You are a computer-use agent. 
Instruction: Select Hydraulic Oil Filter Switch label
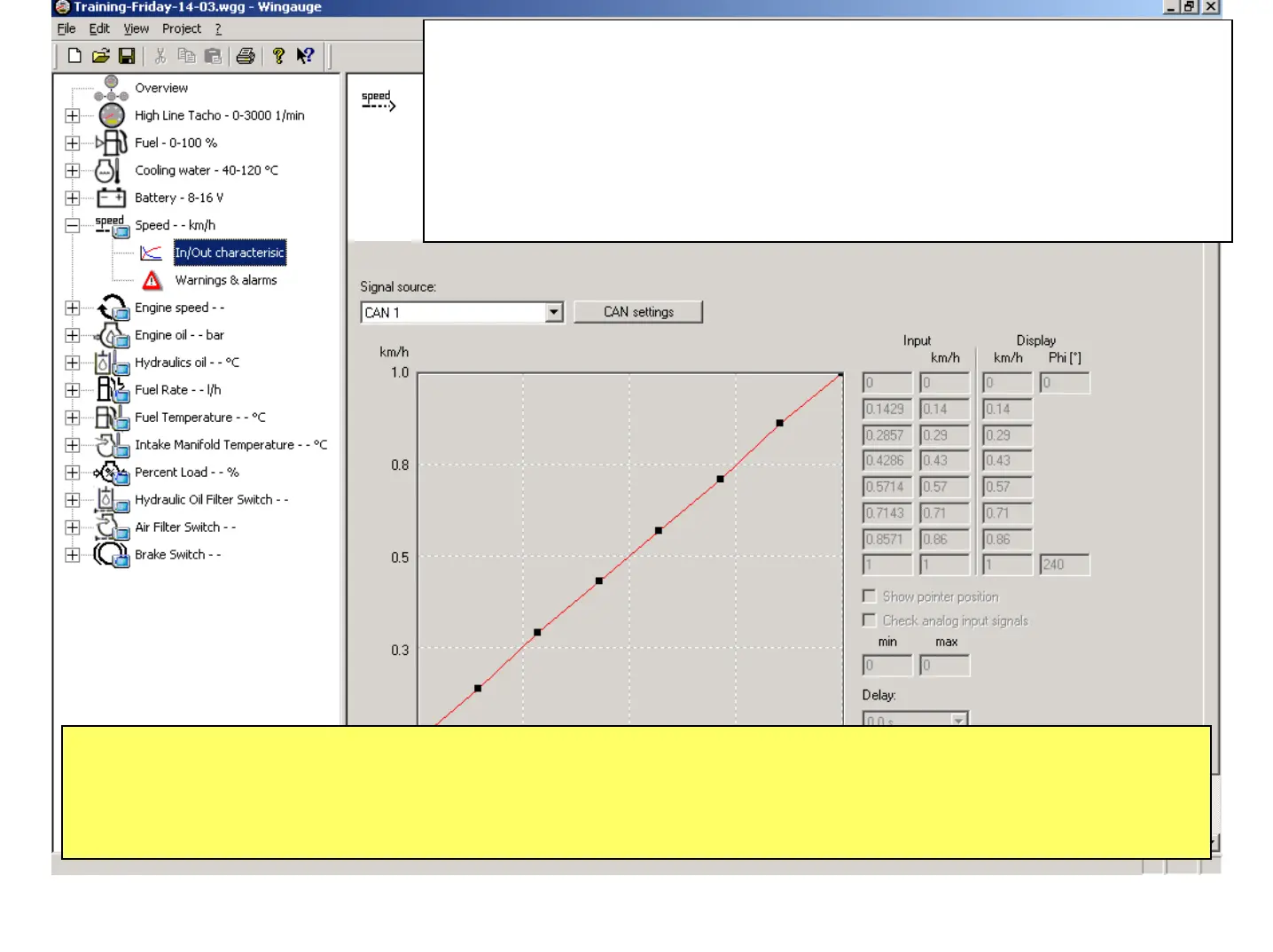tap(212, 500)
